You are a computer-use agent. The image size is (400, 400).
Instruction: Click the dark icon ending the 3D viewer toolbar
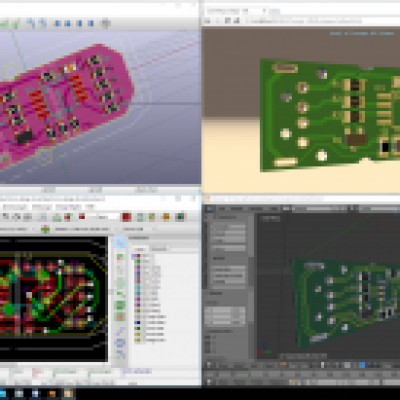[105, 23]
